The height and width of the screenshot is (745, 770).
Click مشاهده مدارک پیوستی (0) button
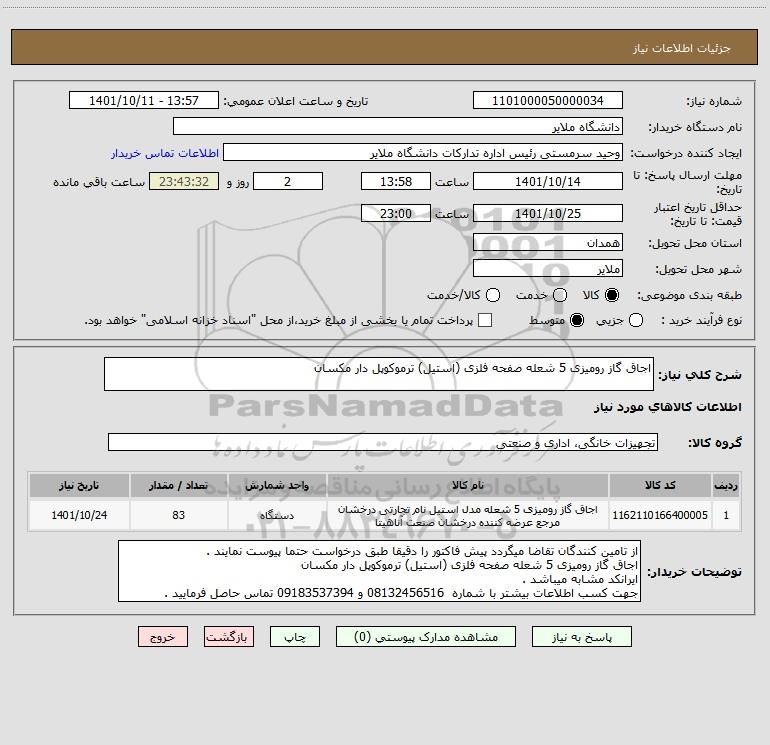click(x=426, y=637)
